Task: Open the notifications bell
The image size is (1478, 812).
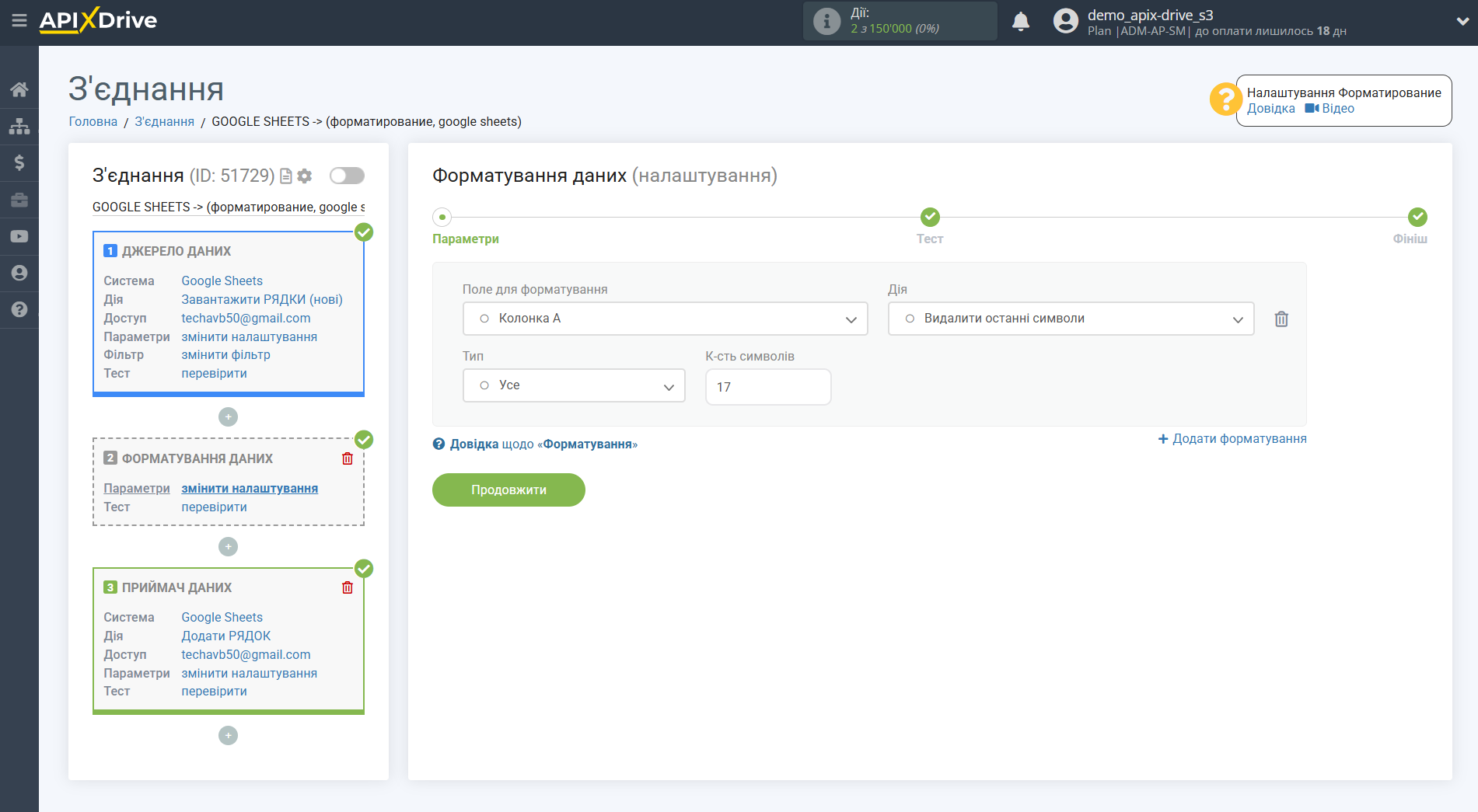Action: pos(1021,22)
